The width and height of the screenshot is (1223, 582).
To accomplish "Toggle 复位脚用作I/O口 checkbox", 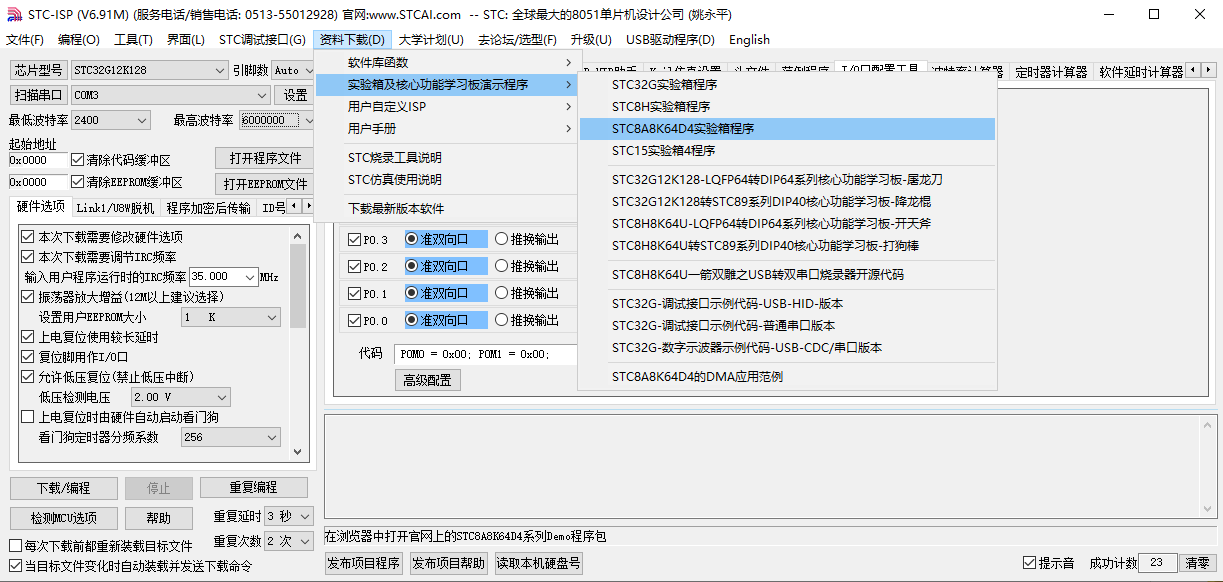I will pyautogui.click(x=75, y=357).
